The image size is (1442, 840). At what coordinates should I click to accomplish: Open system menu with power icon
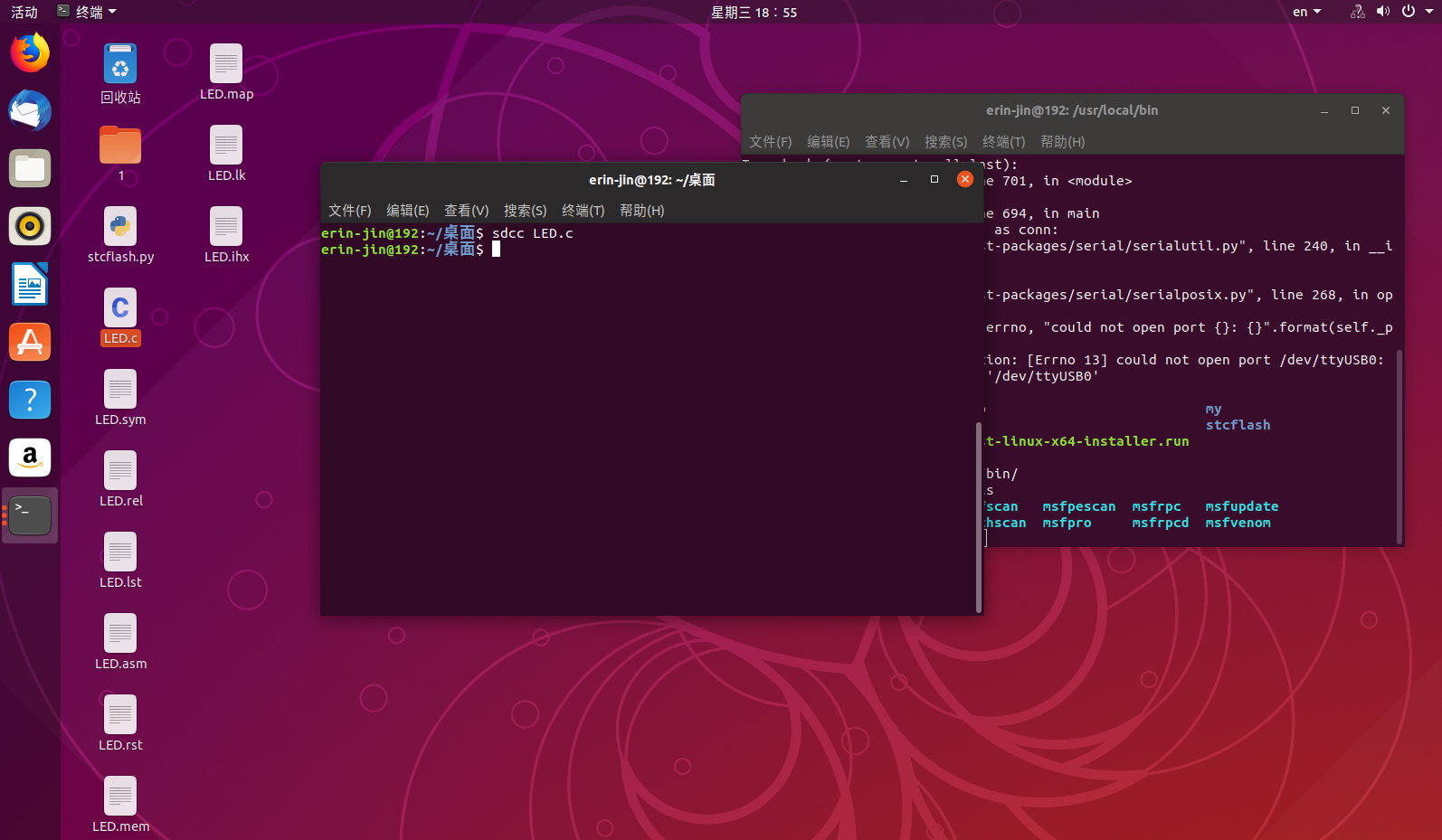pyautogui.click(x=1415, y=12)
